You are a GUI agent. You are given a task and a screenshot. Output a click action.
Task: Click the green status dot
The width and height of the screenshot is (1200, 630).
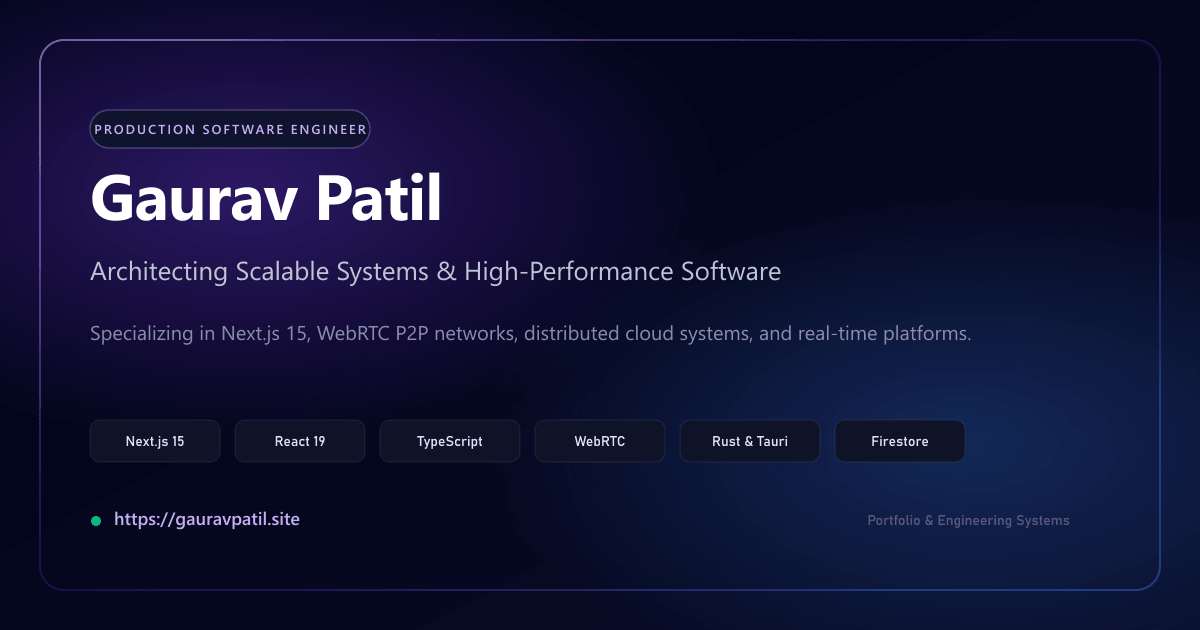pos(96,521)
